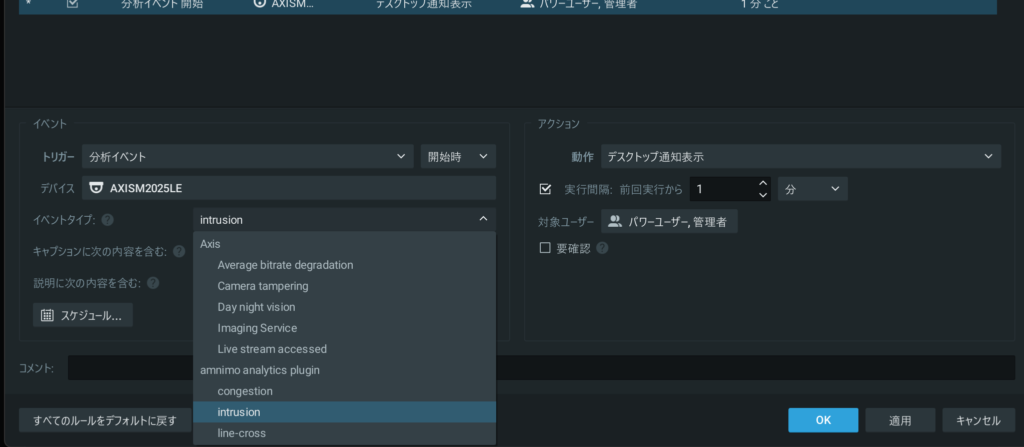
Task: Click the help icon beside イベントタイプ
Action: 107,220
